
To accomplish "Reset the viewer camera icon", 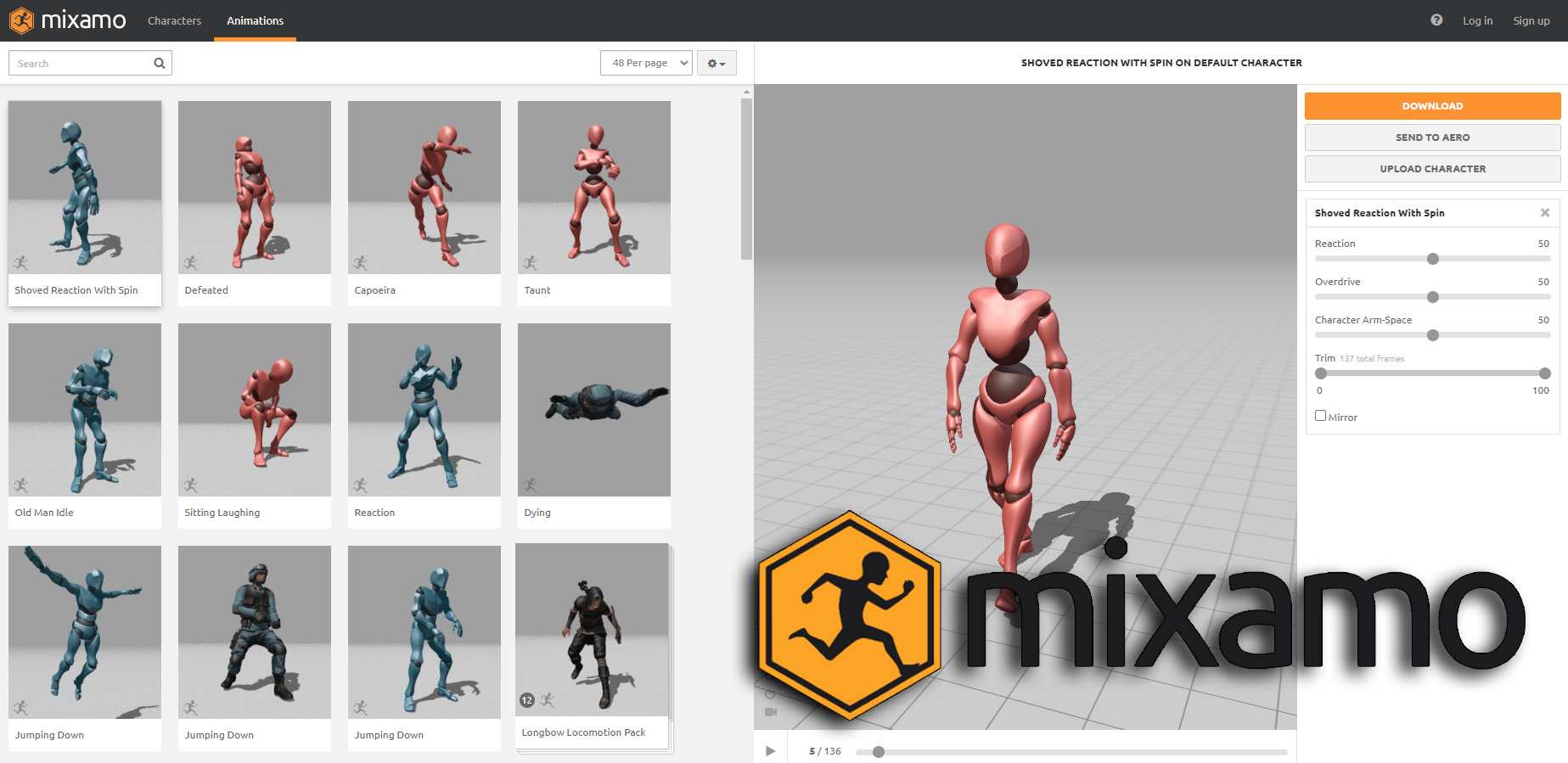I will [770, 693].
